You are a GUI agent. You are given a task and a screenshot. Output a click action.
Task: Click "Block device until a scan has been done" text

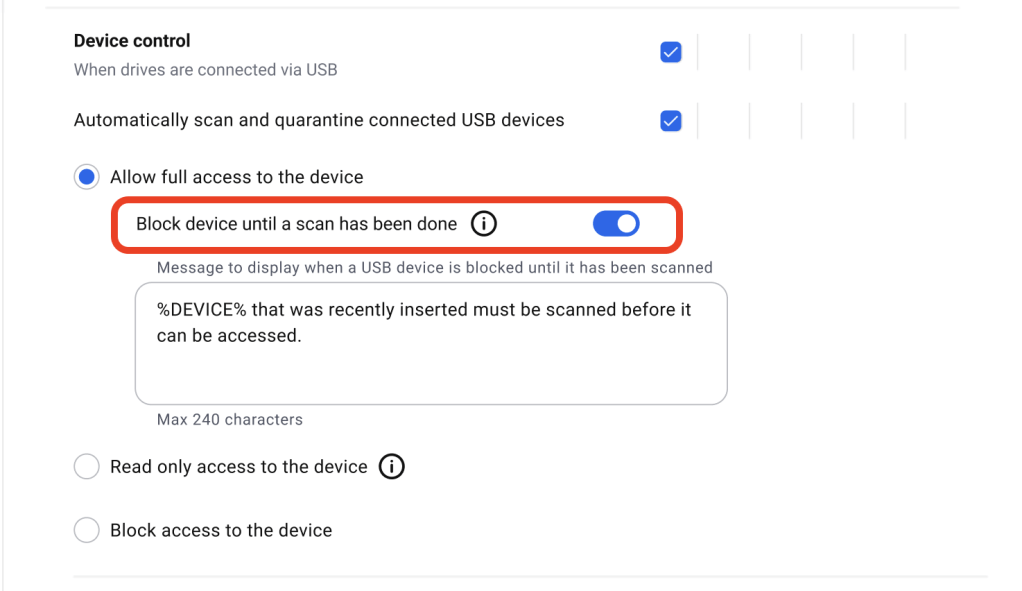pyautogui.click(x=296, y=224)
